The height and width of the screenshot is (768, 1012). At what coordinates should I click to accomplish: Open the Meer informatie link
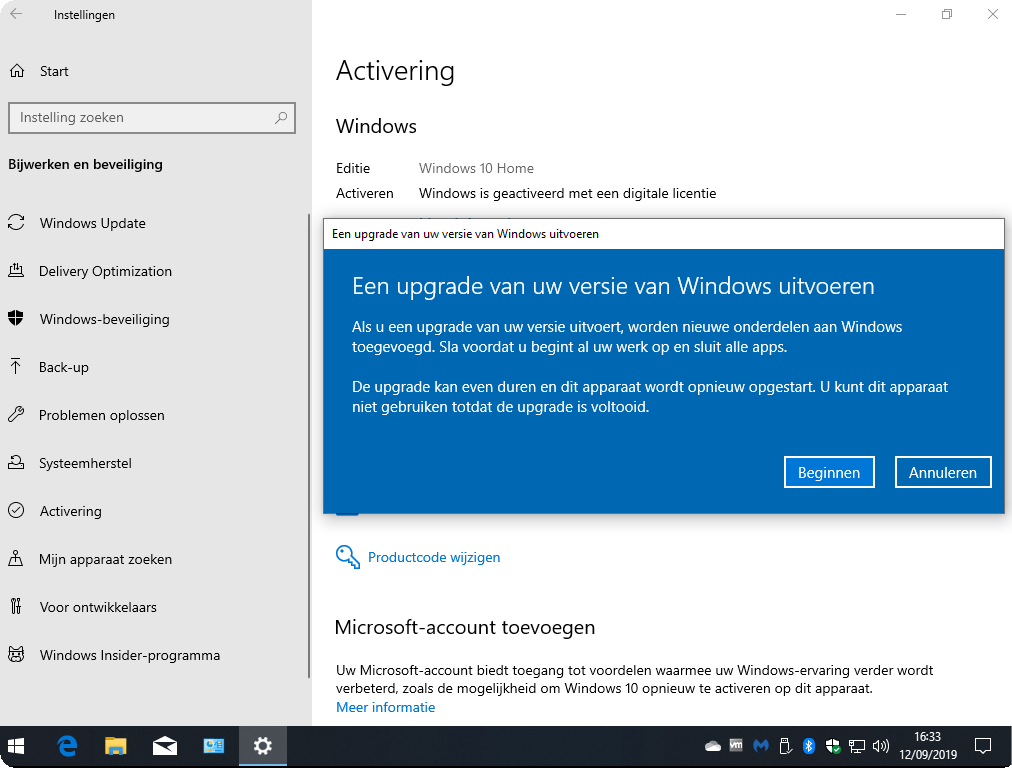click(x=385, y=707)
